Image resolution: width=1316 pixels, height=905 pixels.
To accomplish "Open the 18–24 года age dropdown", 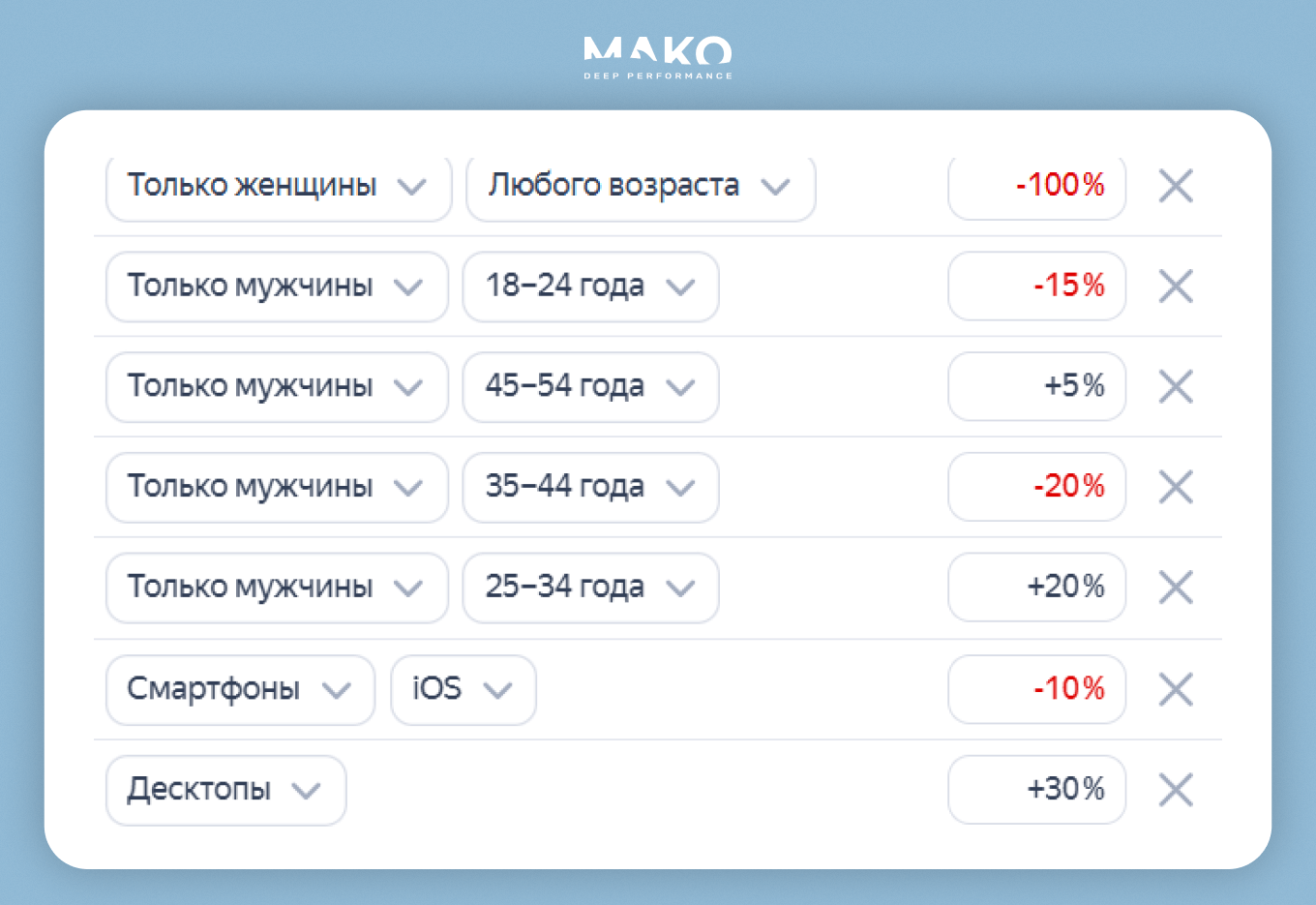I will 590,287.
